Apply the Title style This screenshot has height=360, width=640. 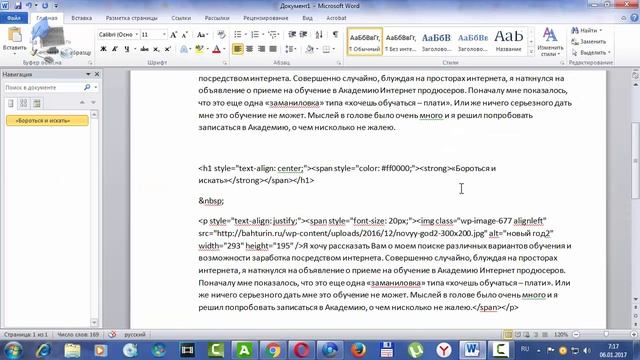pyautogui.click(x=508, y=42)
